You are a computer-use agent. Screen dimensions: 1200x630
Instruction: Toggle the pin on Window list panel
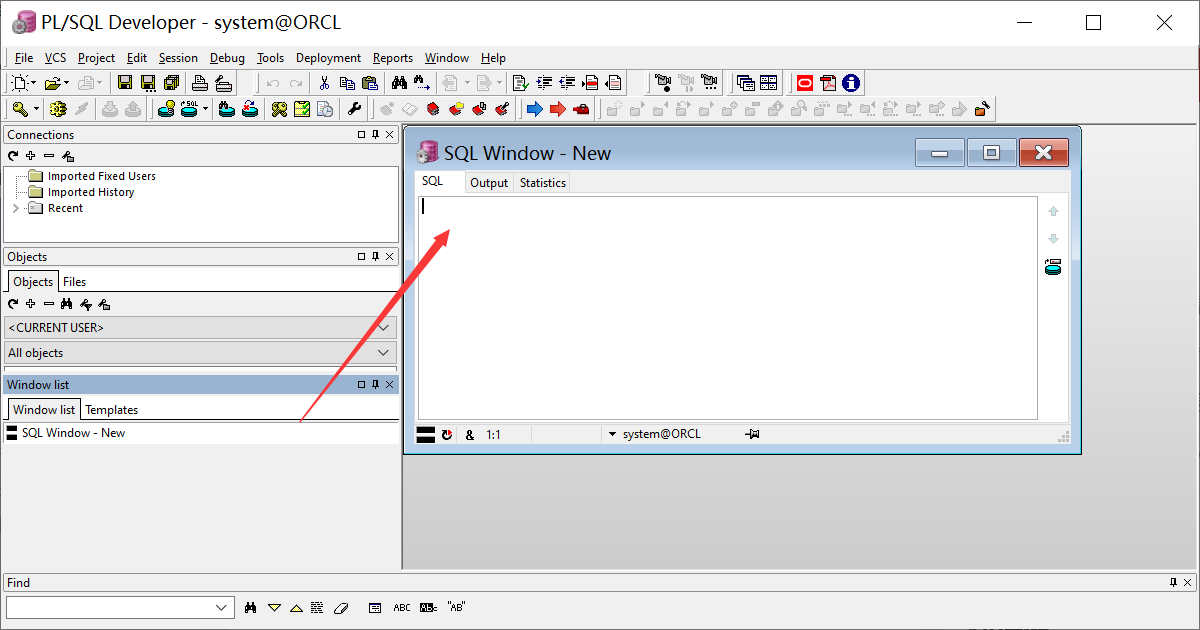click(376, 384)
